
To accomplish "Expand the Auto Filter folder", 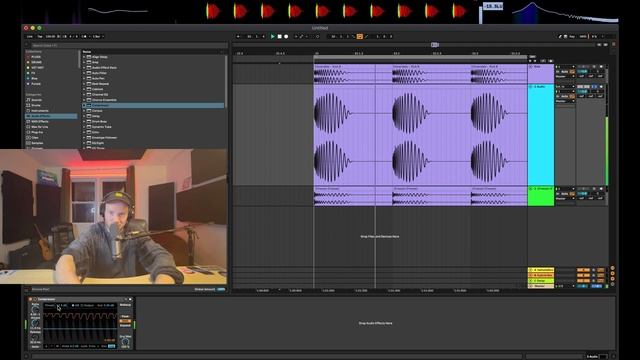I will click(x=84, y=73).
